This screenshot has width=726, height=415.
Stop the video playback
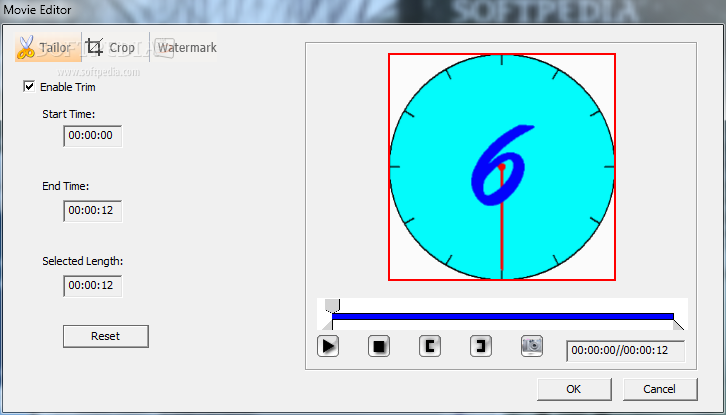click(x=379, y=346)
